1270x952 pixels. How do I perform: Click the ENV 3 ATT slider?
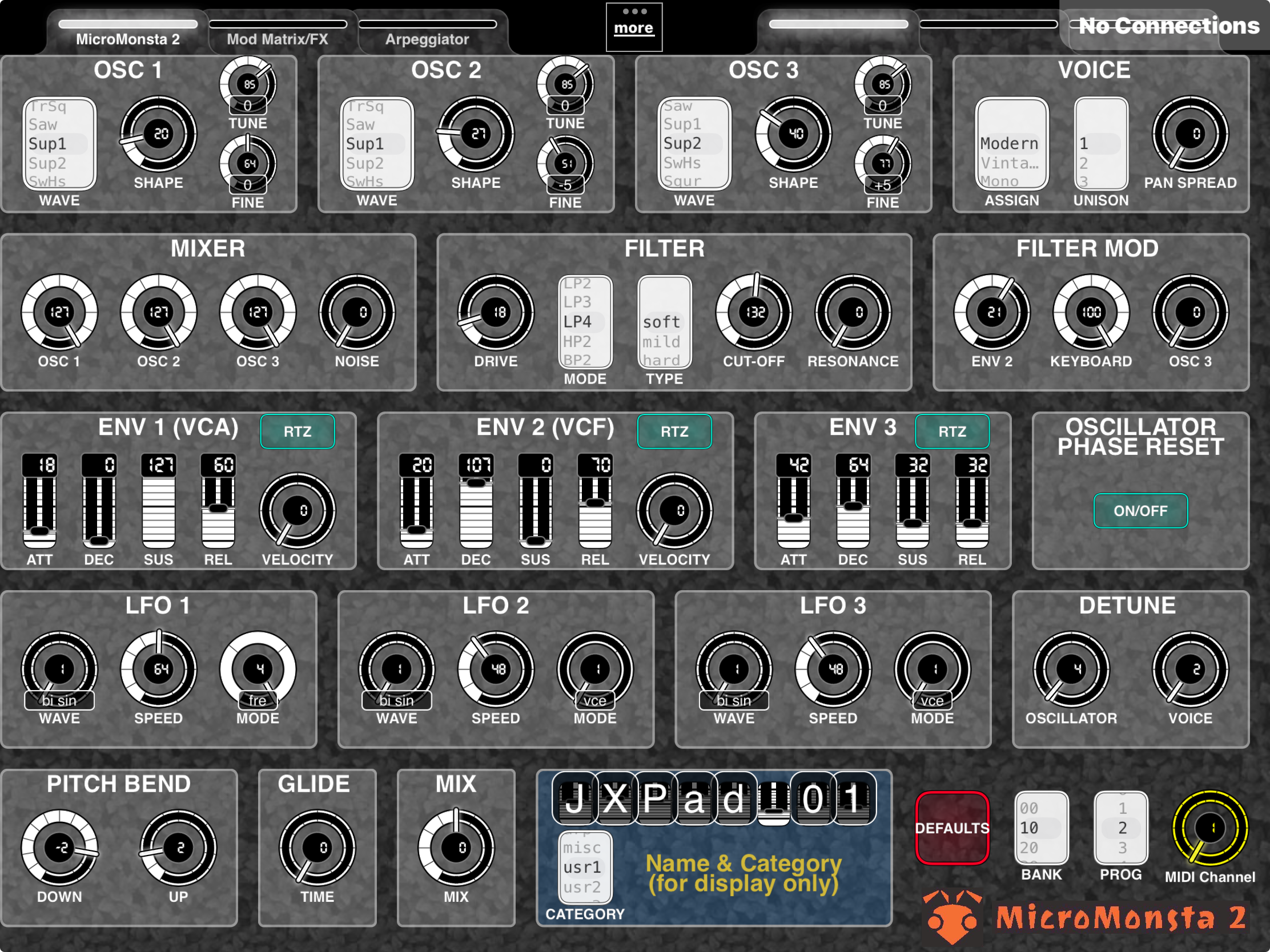coord(793,501)
